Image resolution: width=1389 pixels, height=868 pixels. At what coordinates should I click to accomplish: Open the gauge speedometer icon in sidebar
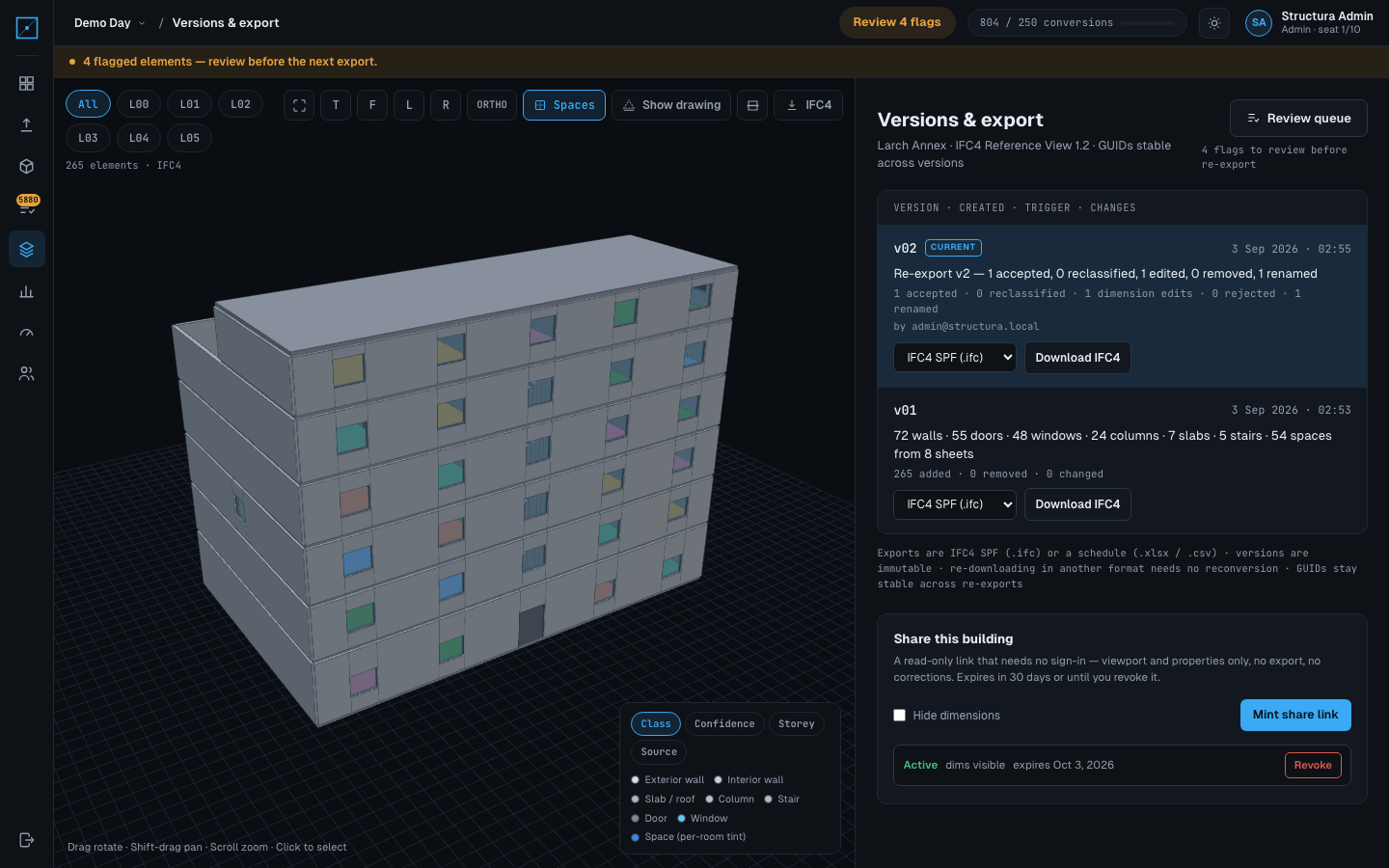(27, 333)
